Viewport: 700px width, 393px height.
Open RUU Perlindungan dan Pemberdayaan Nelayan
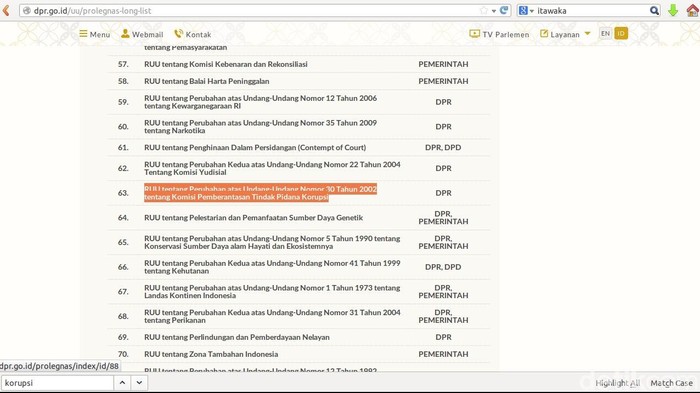click(237, 337)
